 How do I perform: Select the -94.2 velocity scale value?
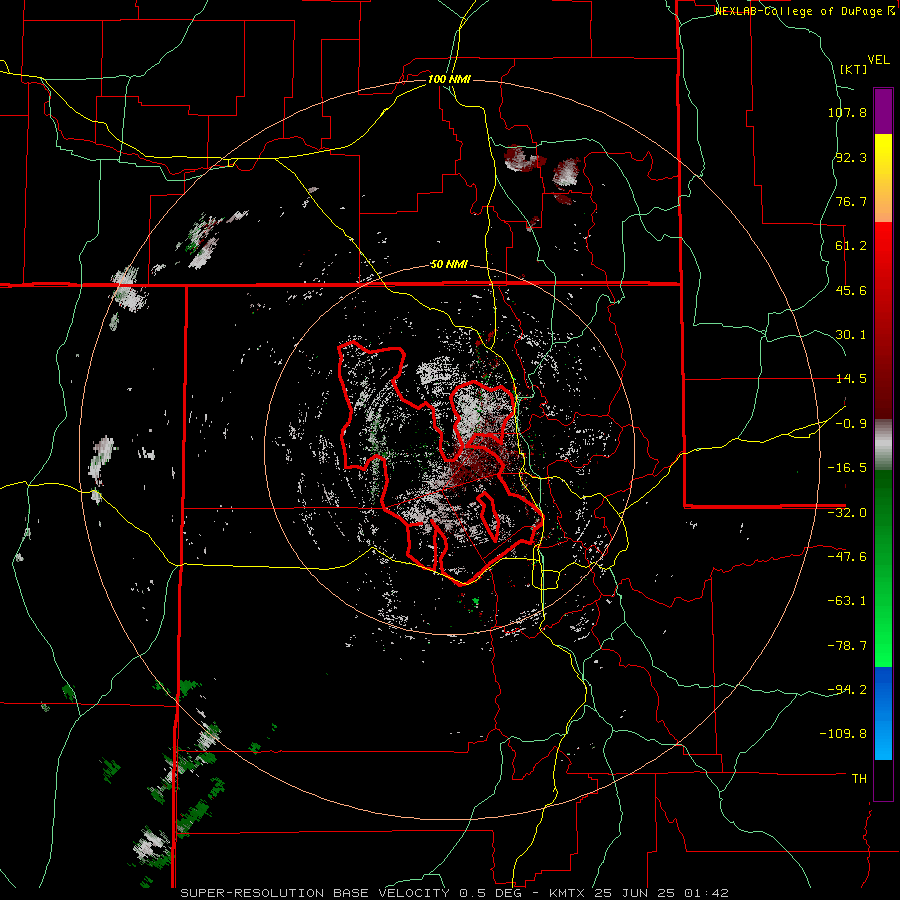(x=847, y=690)
